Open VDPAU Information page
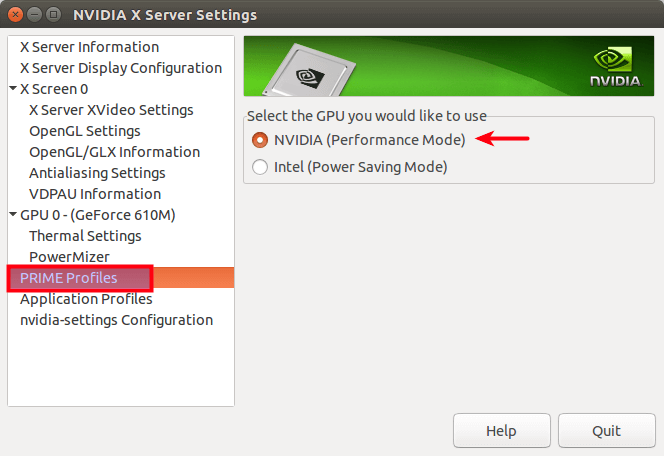 tap(94, 194)
